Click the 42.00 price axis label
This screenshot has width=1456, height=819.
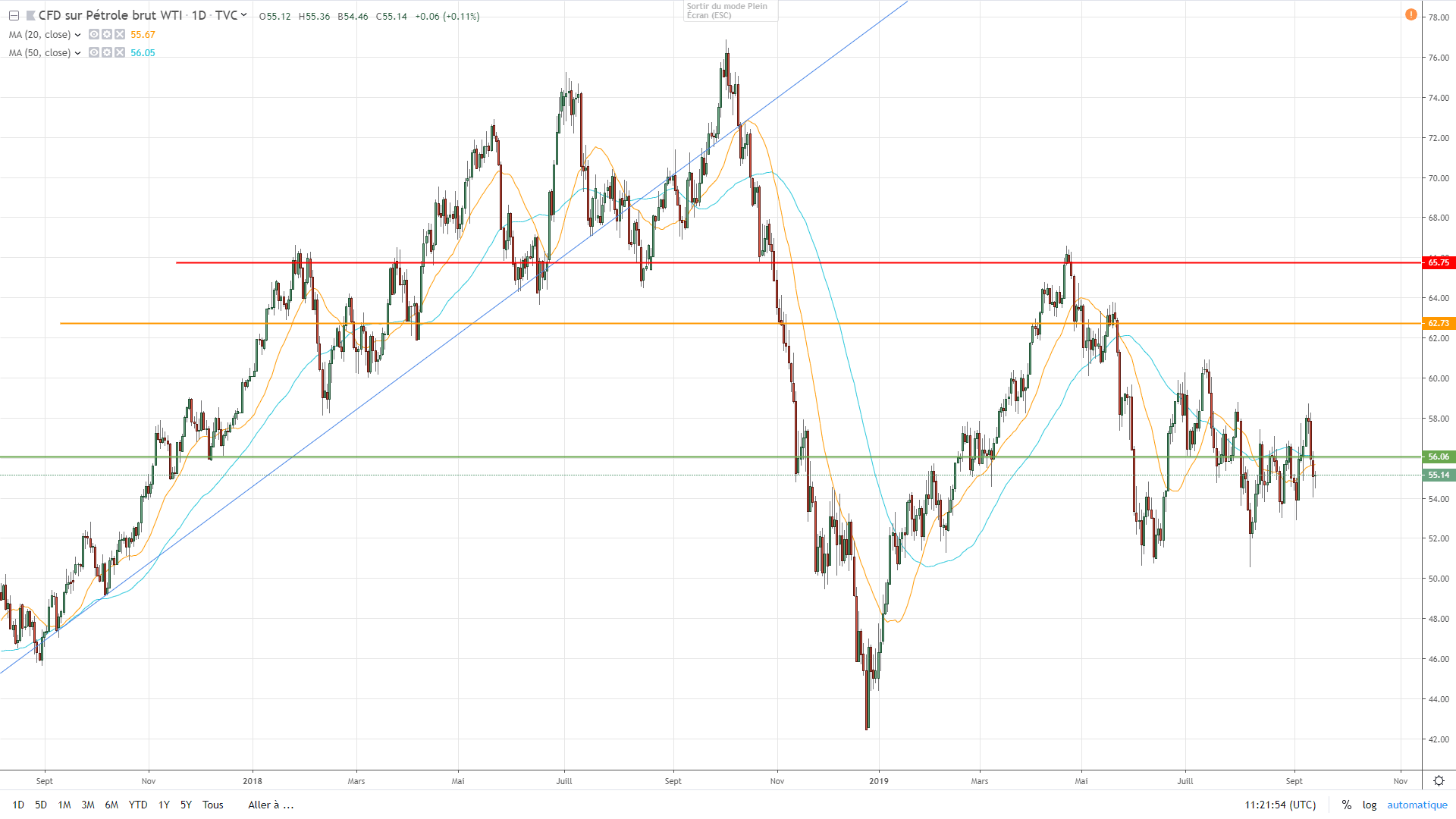(x=1439, y=739)
